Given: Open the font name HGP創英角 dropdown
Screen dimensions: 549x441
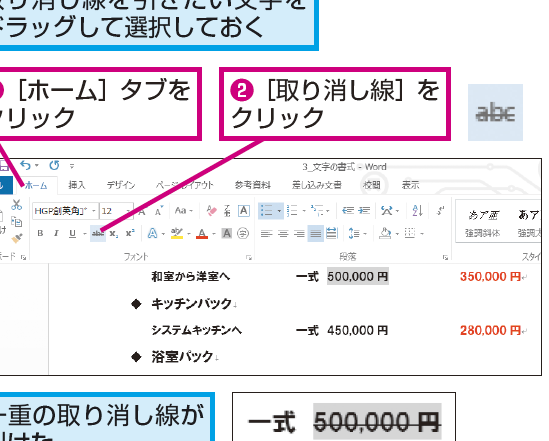Looking at the screenshot, I should tap(93, 211).
